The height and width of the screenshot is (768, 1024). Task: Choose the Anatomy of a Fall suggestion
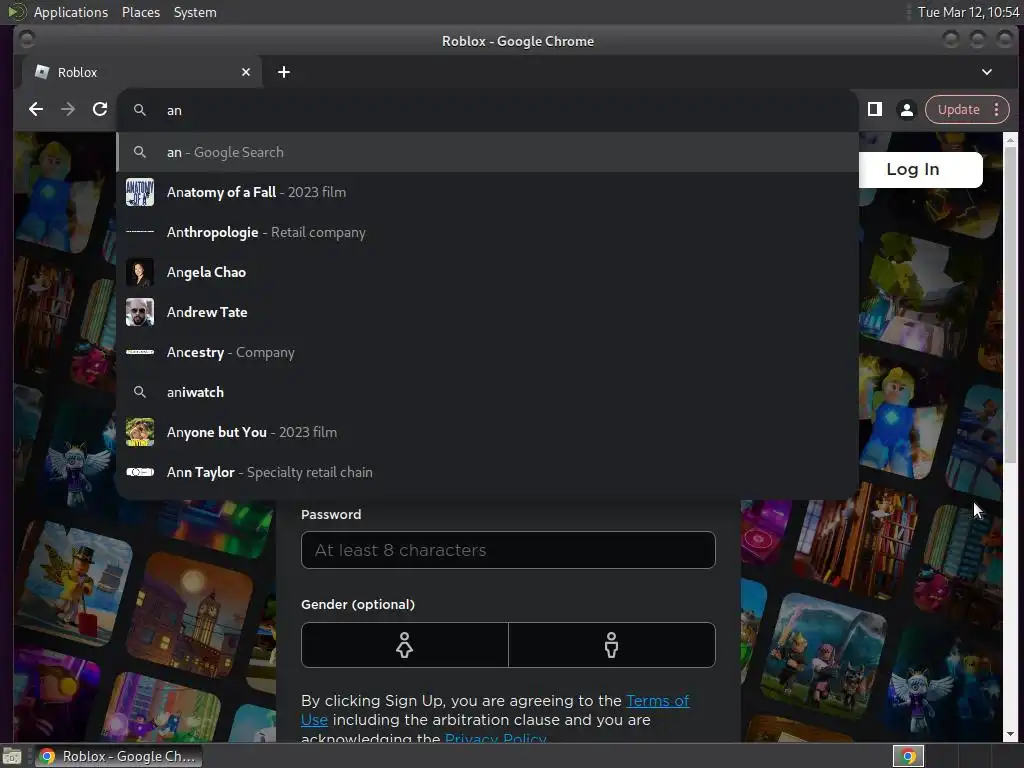click(x=487, y=192)
